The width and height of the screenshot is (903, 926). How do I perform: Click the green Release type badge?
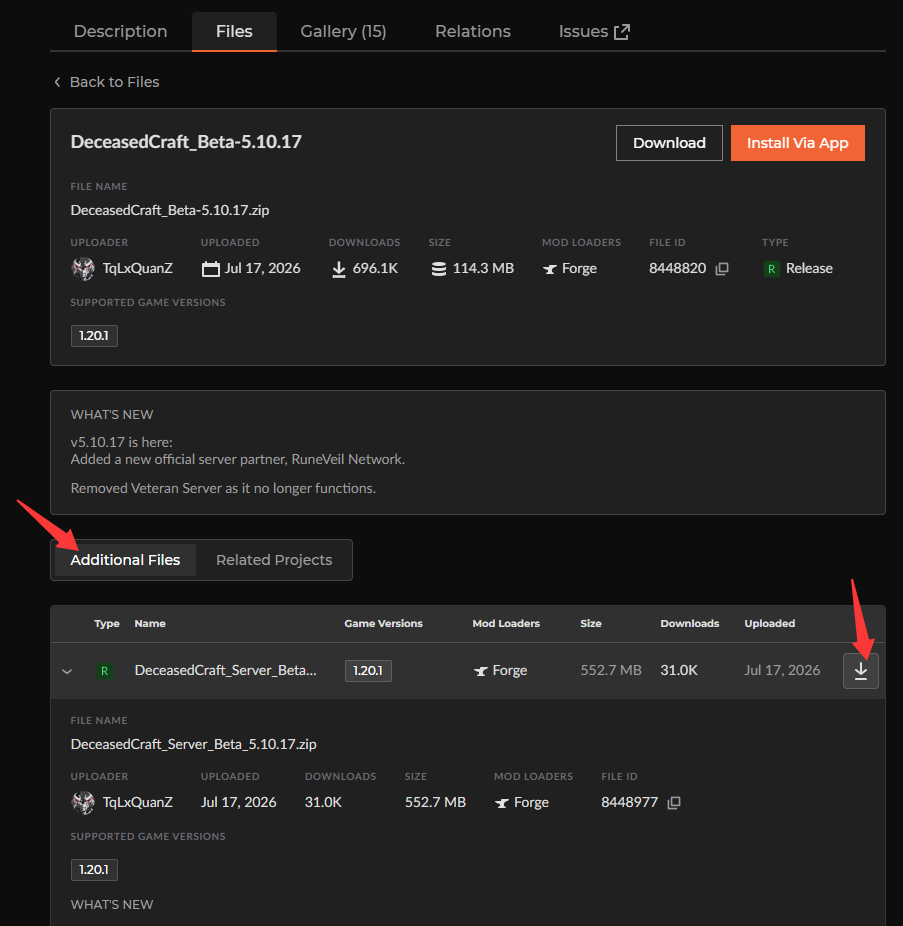771,269
